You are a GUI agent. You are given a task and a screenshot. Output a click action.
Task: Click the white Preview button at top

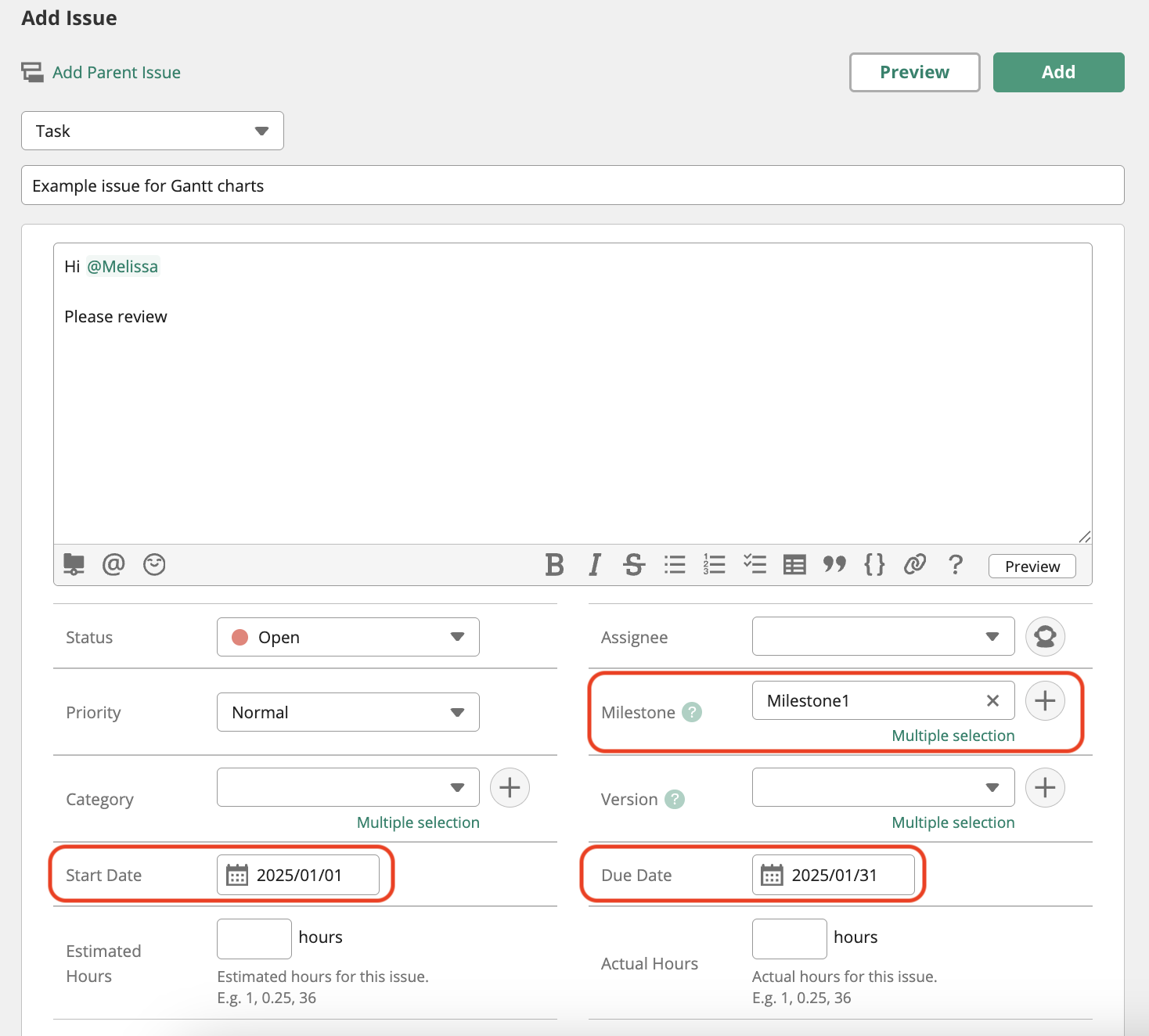click(914, 72)
